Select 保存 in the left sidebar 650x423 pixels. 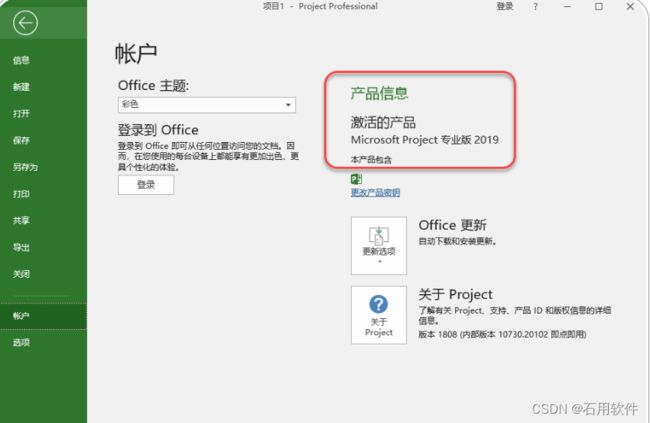[21, 140]
